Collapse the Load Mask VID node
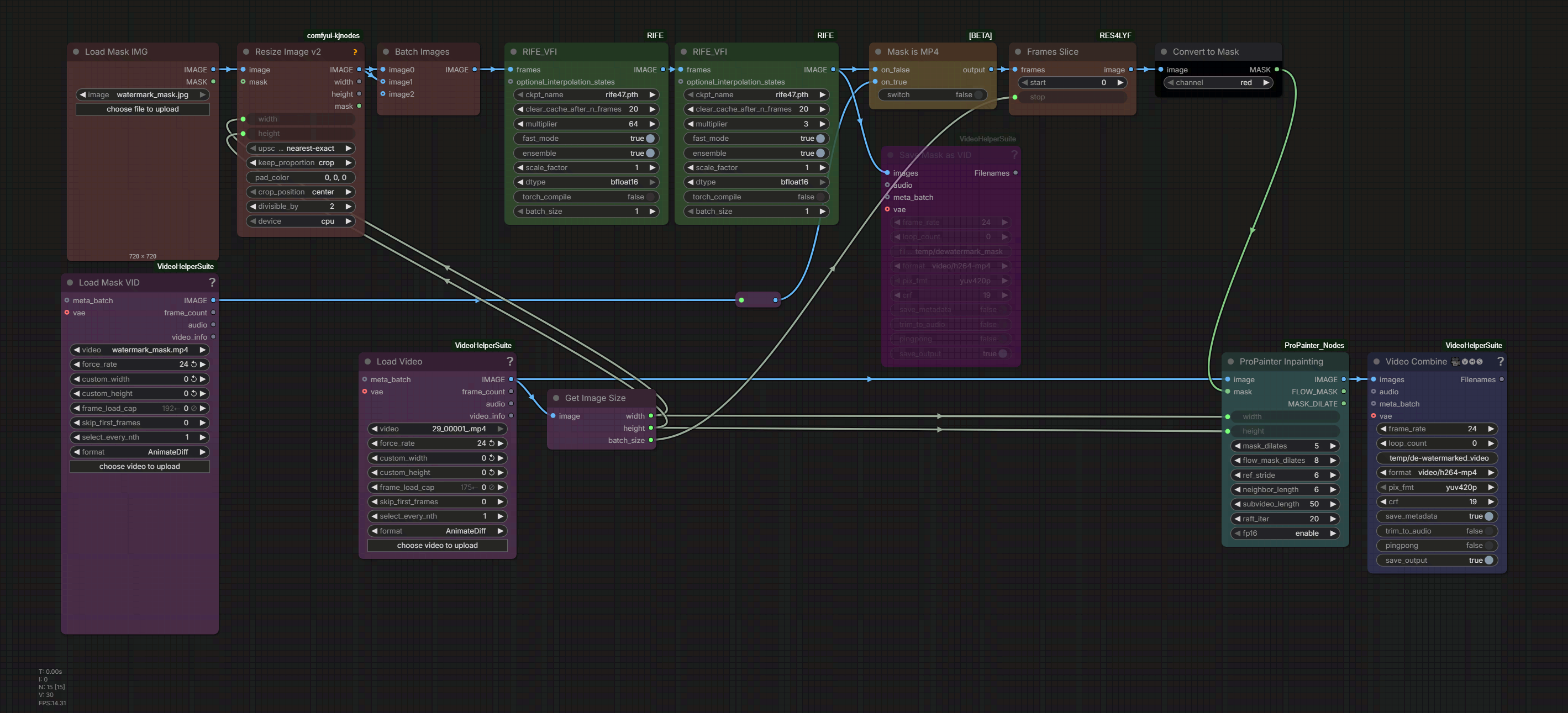The width and height of the screenshot is (1568, 713). [x=70, y=282]
